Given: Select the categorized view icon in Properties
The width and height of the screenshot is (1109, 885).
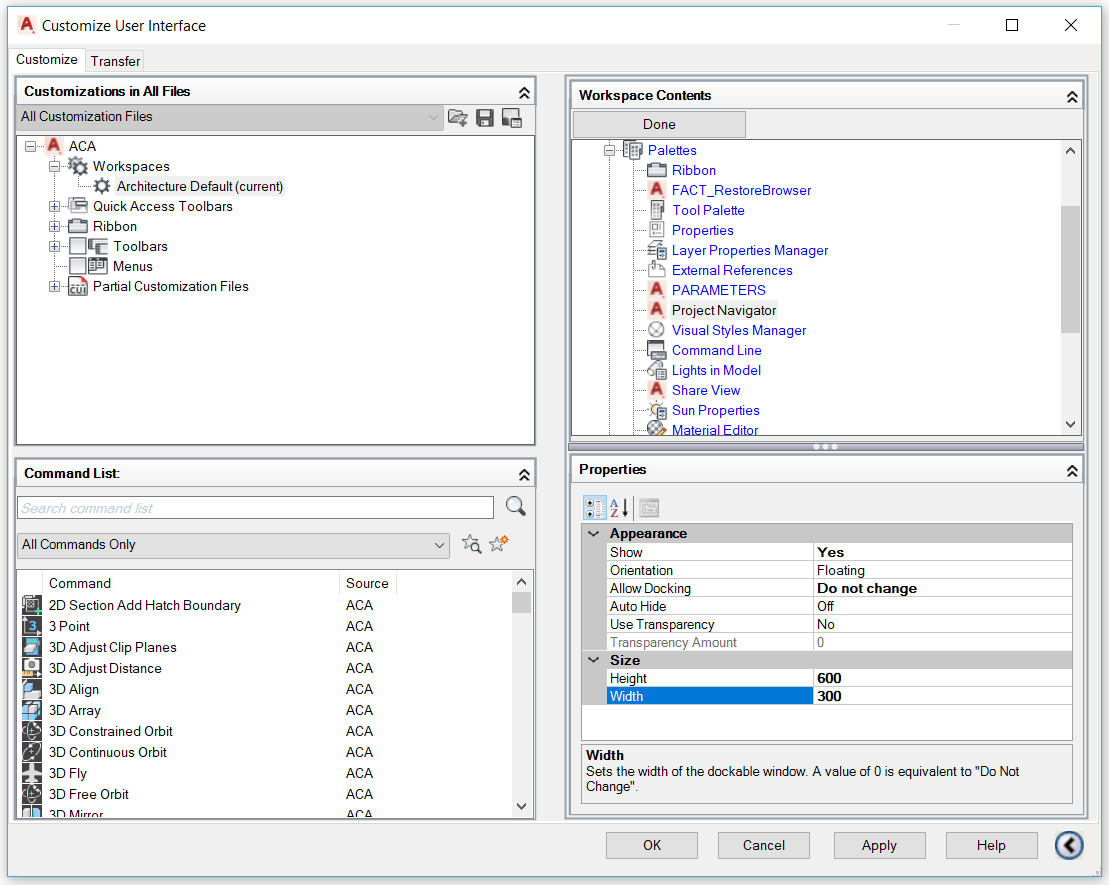Looking at the screenshot, I should point(594,507).
